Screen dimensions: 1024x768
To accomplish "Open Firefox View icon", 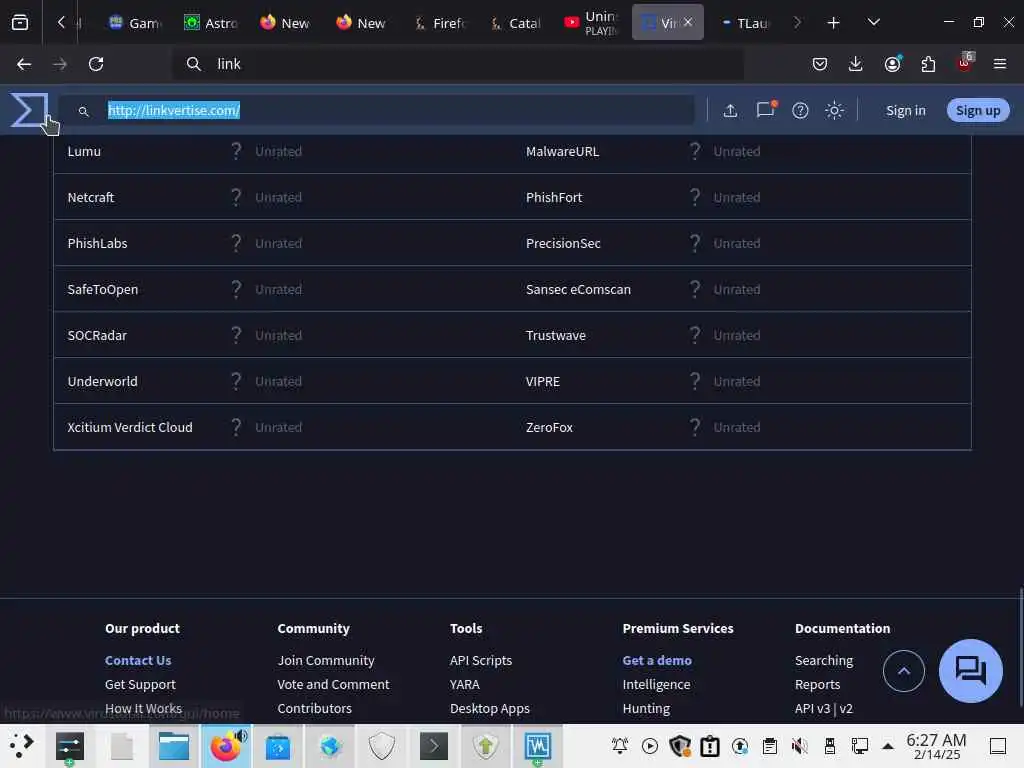I will coord(20,23).
